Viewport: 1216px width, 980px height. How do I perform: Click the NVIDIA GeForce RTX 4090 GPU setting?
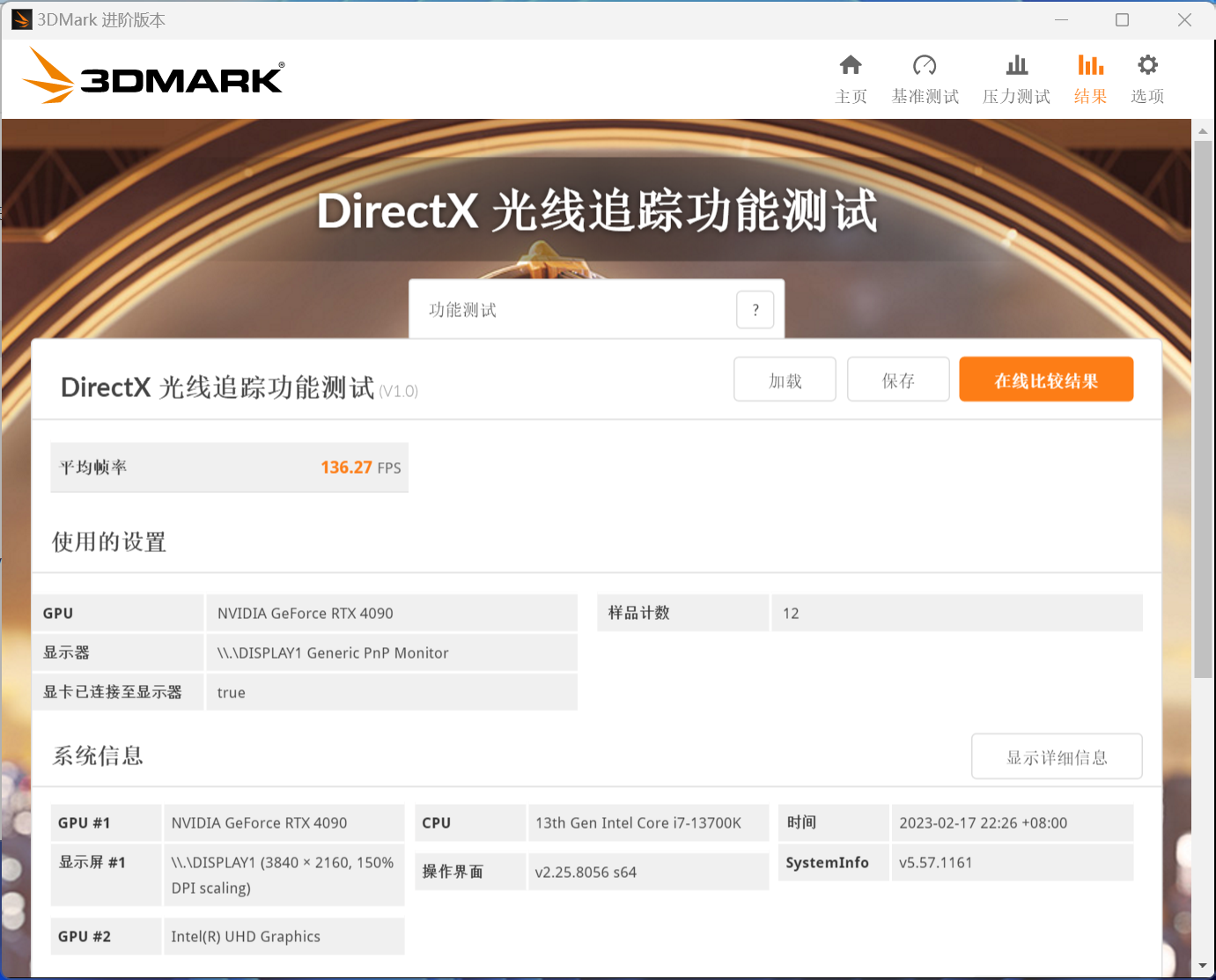tap(392, 613)
